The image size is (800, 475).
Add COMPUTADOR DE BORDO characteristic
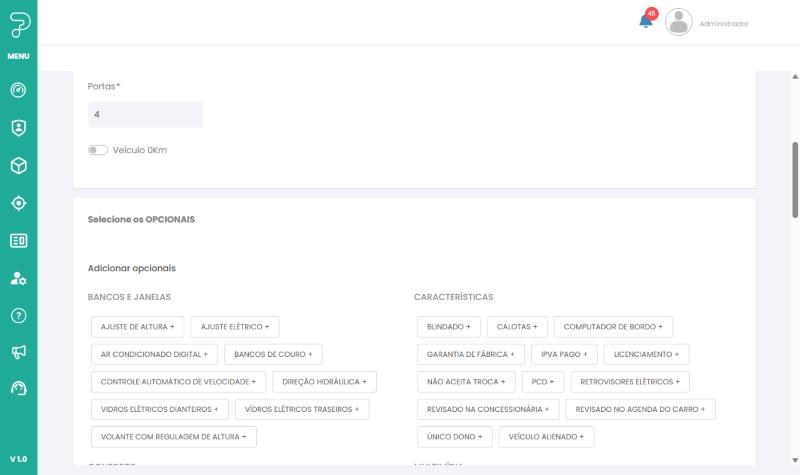pos(613,327)
